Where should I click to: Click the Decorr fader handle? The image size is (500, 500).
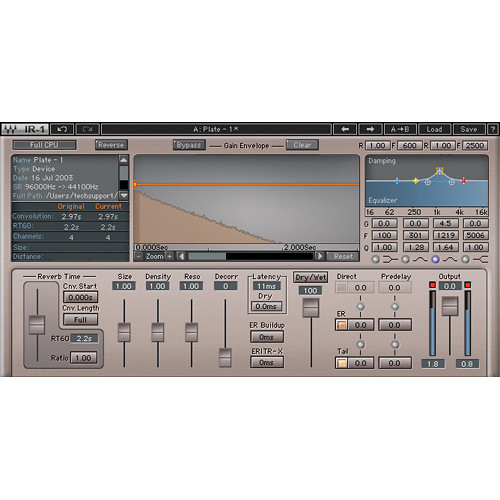[225, 358]
